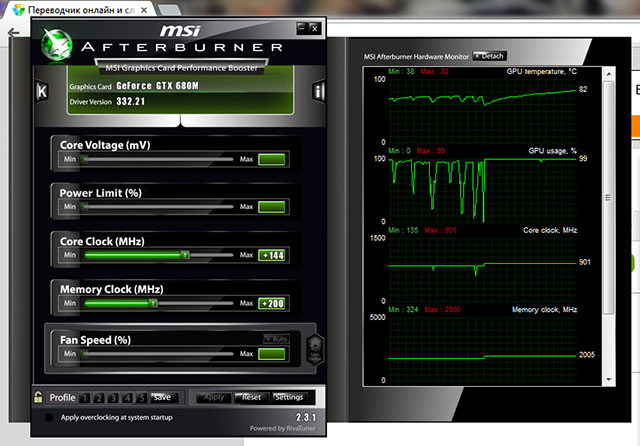Select profile slot 3

(x=113, y=397)
